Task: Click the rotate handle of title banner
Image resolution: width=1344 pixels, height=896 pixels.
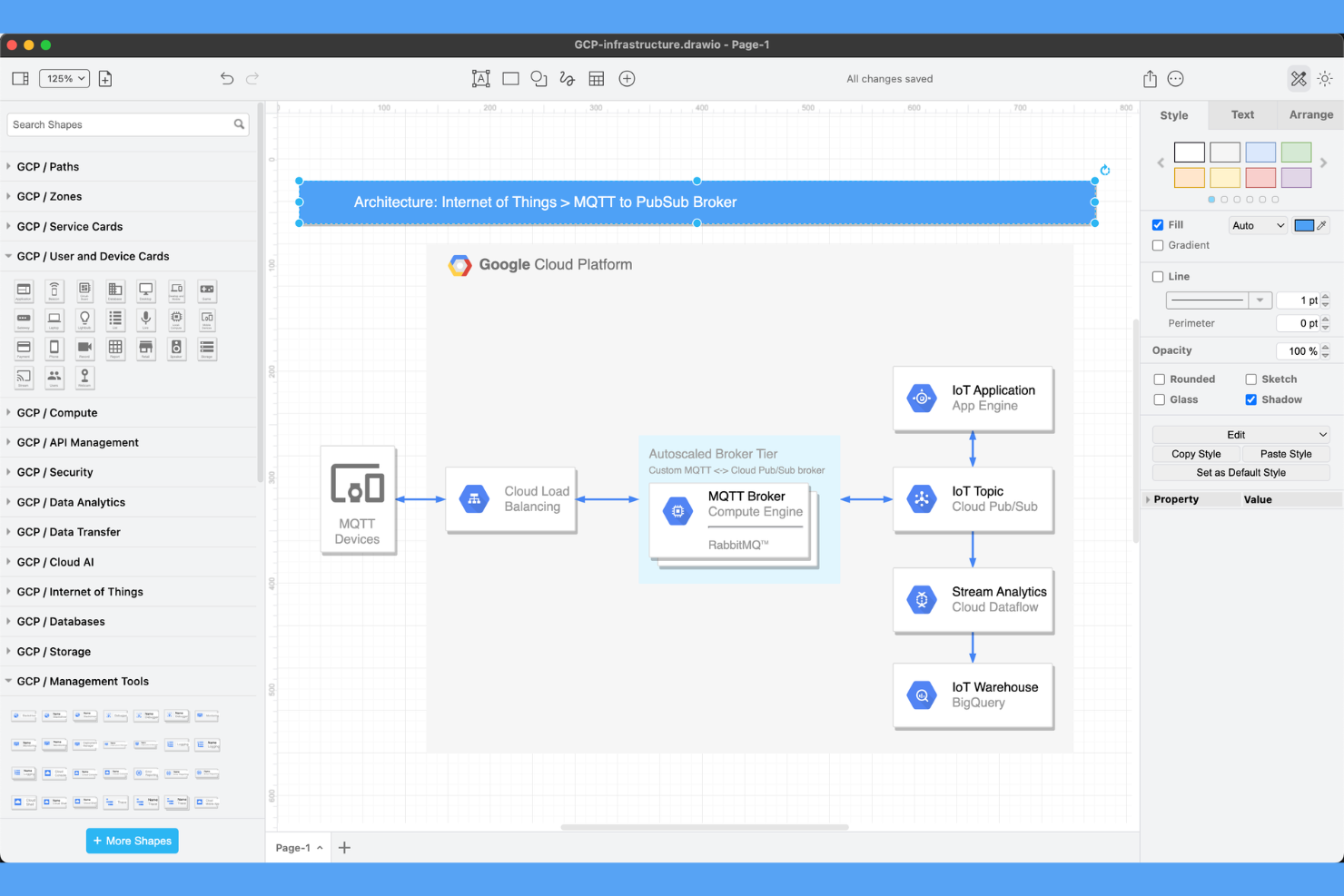Action: (x=1105, y=170)
